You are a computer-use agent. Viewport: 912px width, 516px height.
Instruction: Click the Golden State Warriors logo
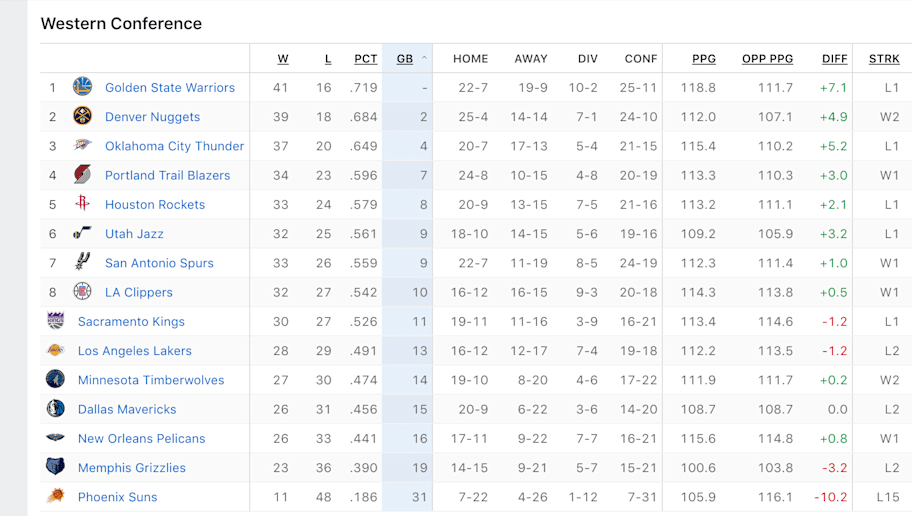pyautogui.click(x=83, y=87)
